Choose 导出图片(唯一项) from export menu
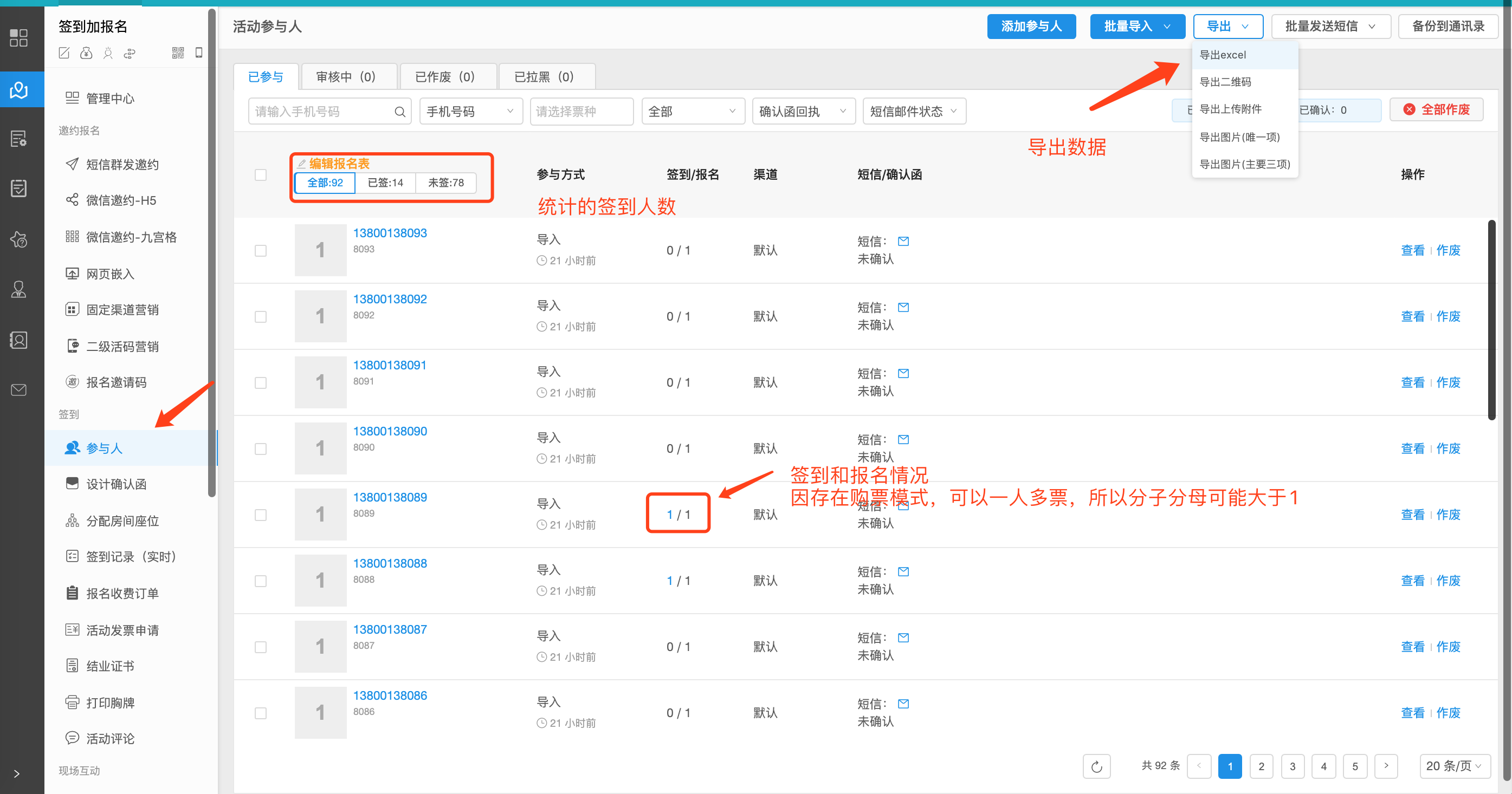1512x794 pixels. point(1244,137)
